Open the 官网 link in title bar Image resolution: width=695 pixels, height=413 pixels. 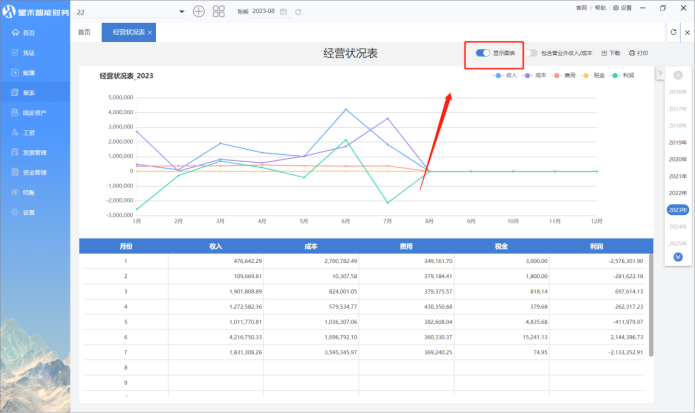point(581,8)
